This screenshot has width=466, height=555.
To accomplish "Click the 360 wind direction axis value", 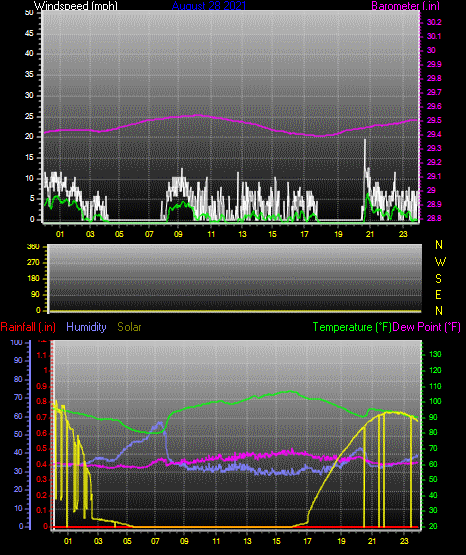I will click(x=33, y=247).
